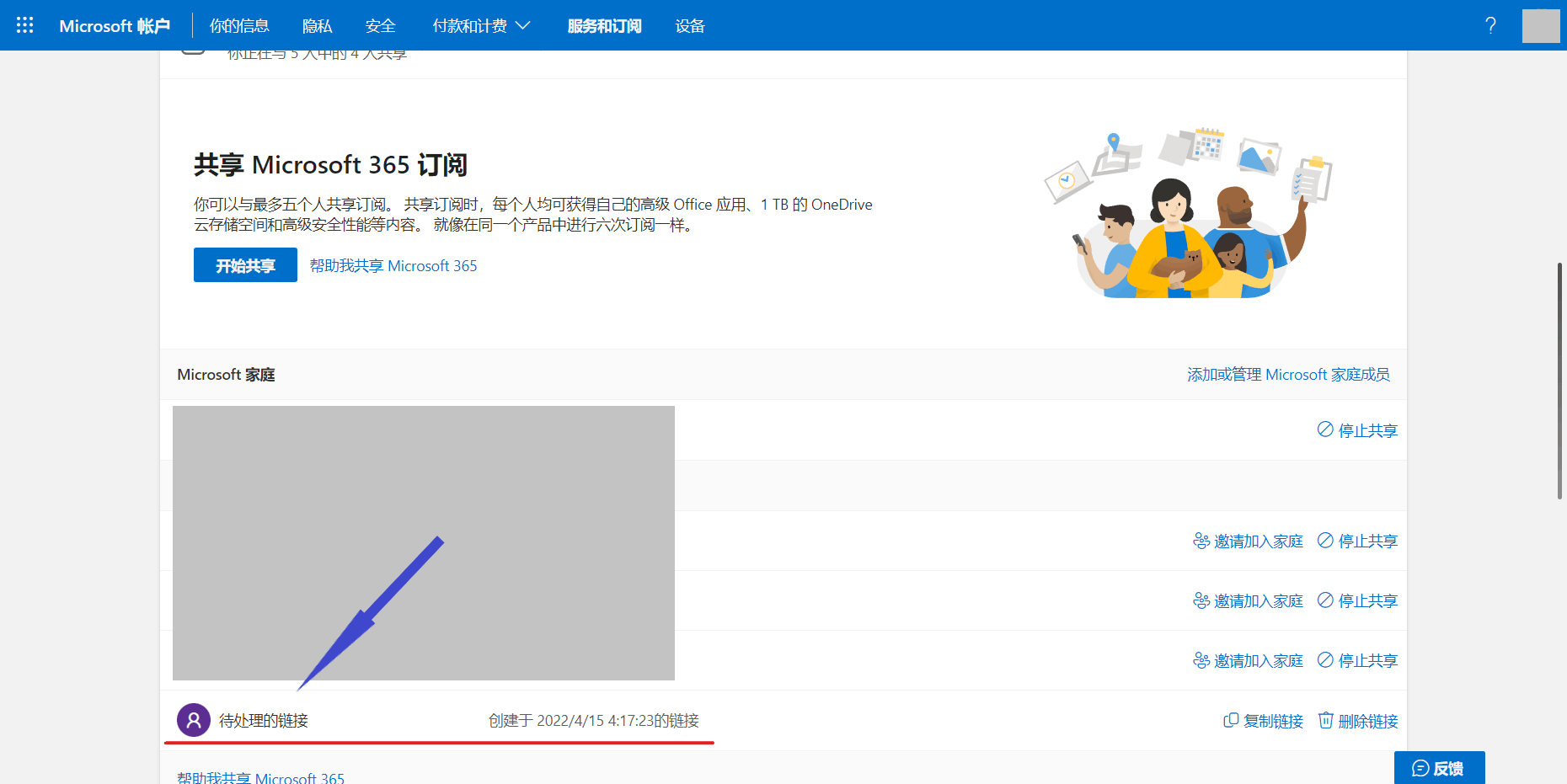Delete the pending link with 删除链接

point(1358,721)
